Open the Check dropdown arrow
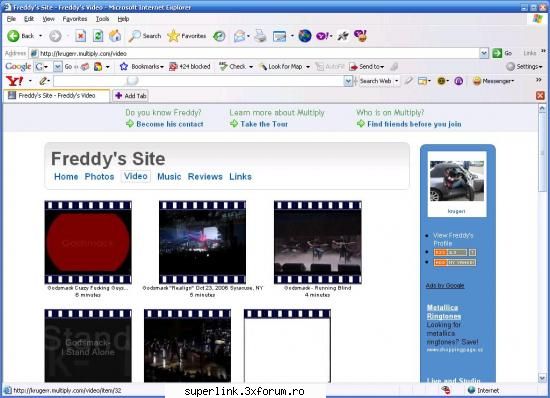The height and width of the screenshot is (398, 550). (251, 67)
